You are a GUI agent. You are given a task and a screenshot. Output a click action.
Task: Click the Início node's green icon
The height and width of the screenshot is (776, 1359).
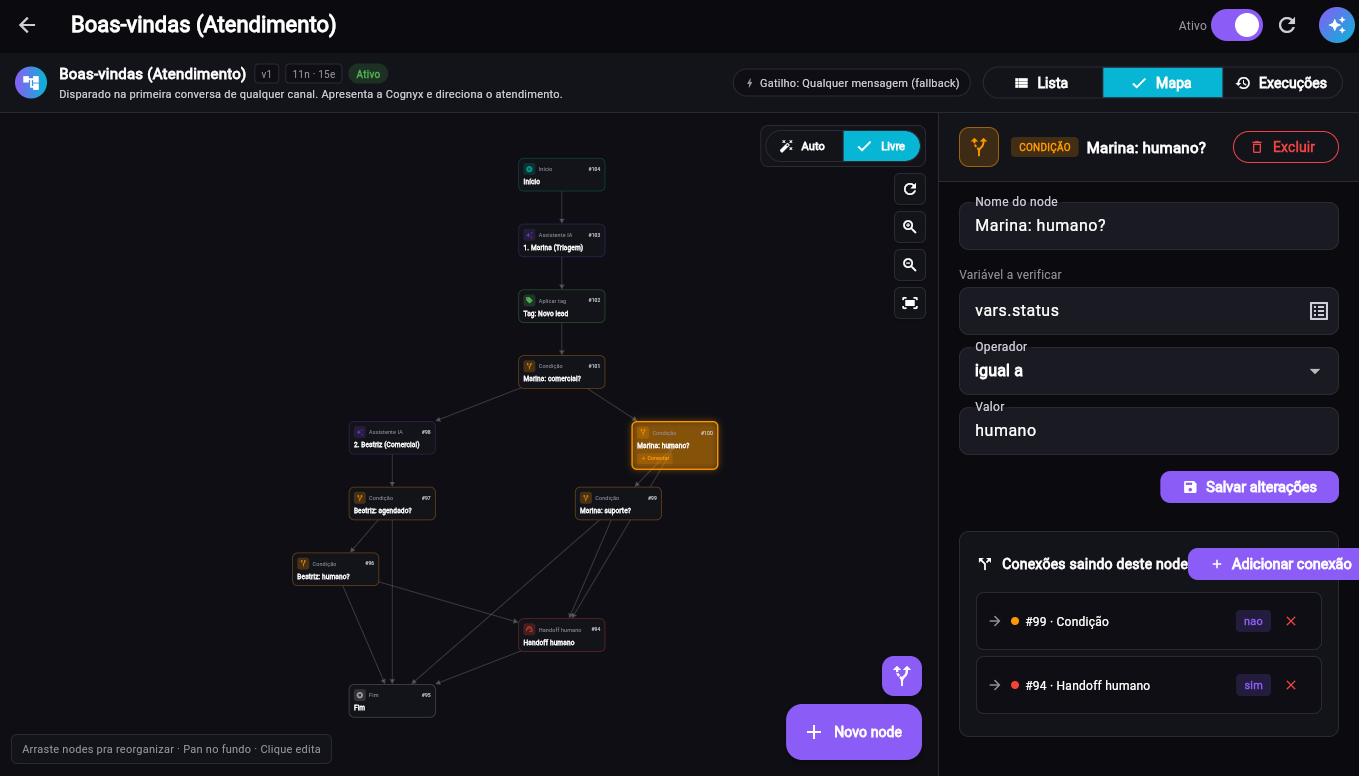[529, 169]
